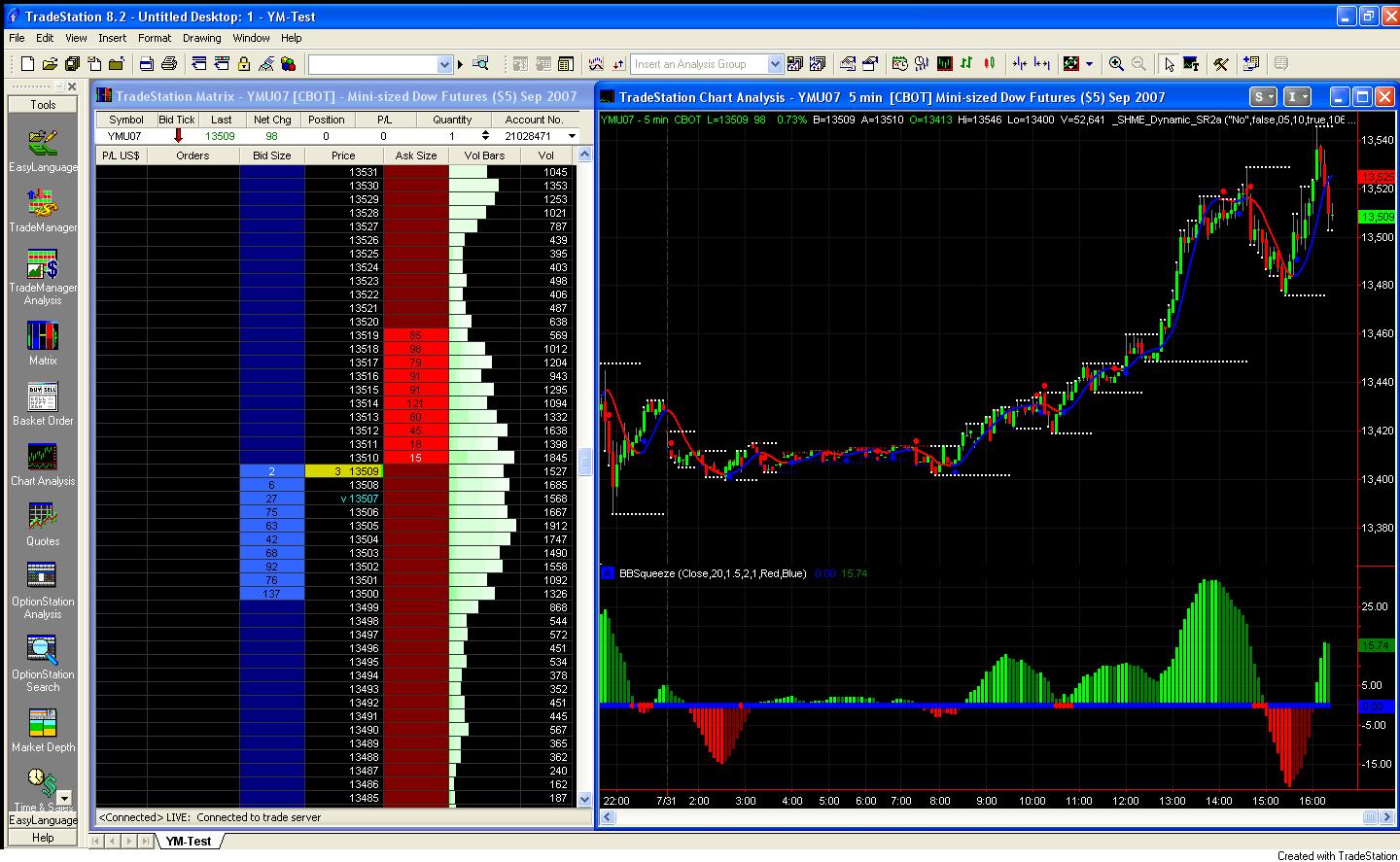Expand the sidebar shortcut list down arrow
This screenshot has height=862, width=1400.
tap(65, 798)
